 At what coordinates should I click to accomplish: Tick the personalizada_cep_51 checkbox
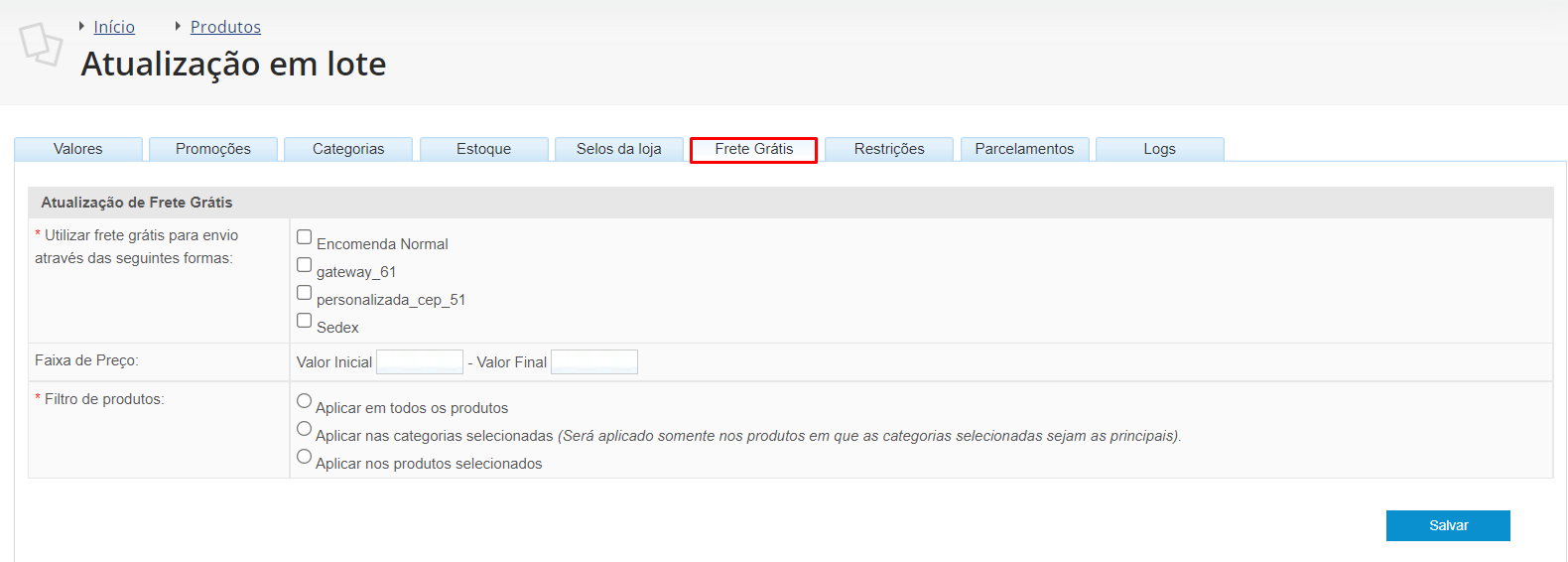305,293
